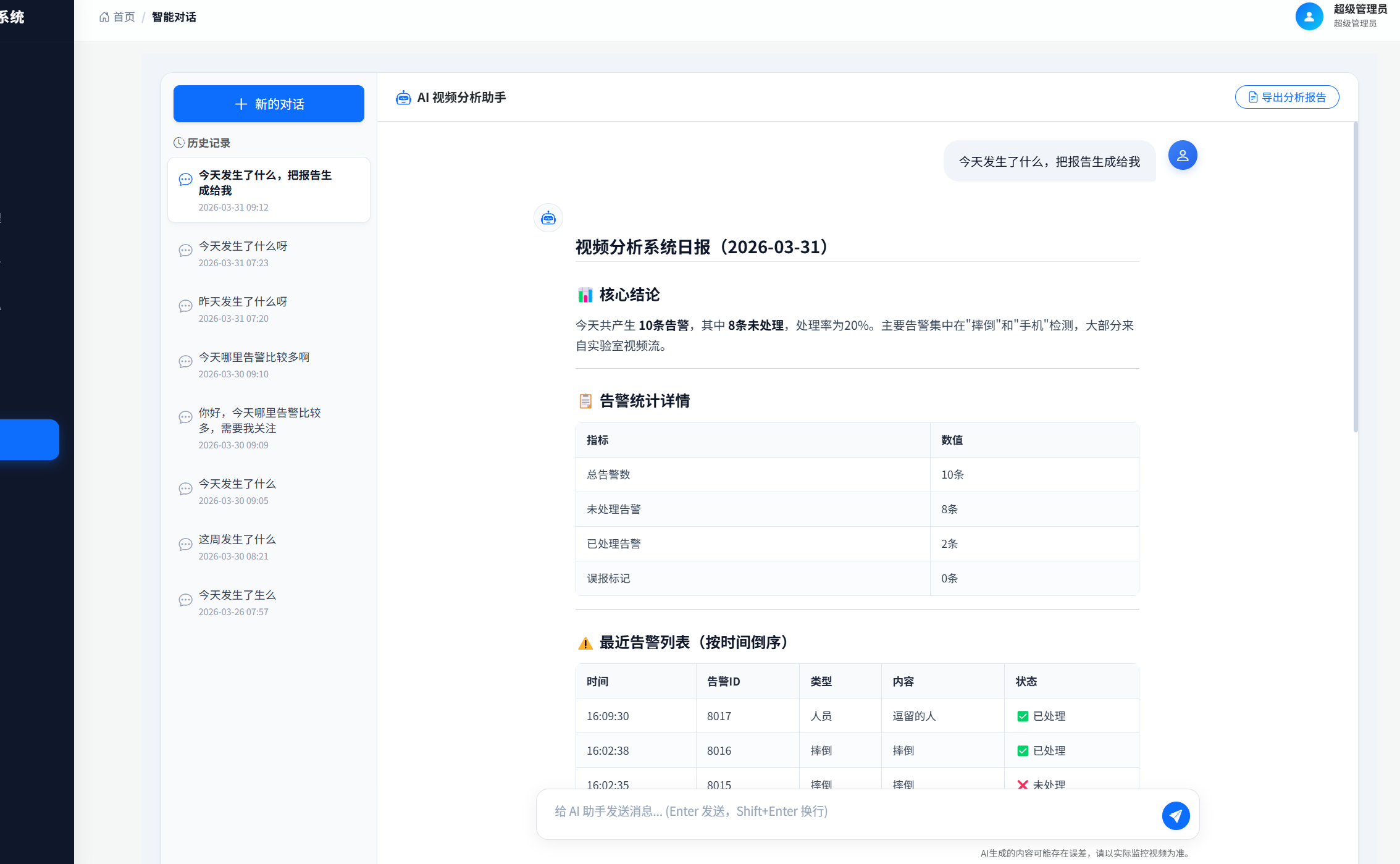Click green check status for alert 8017
This screenshot has height=864, width=1400.
(1023, 716)
